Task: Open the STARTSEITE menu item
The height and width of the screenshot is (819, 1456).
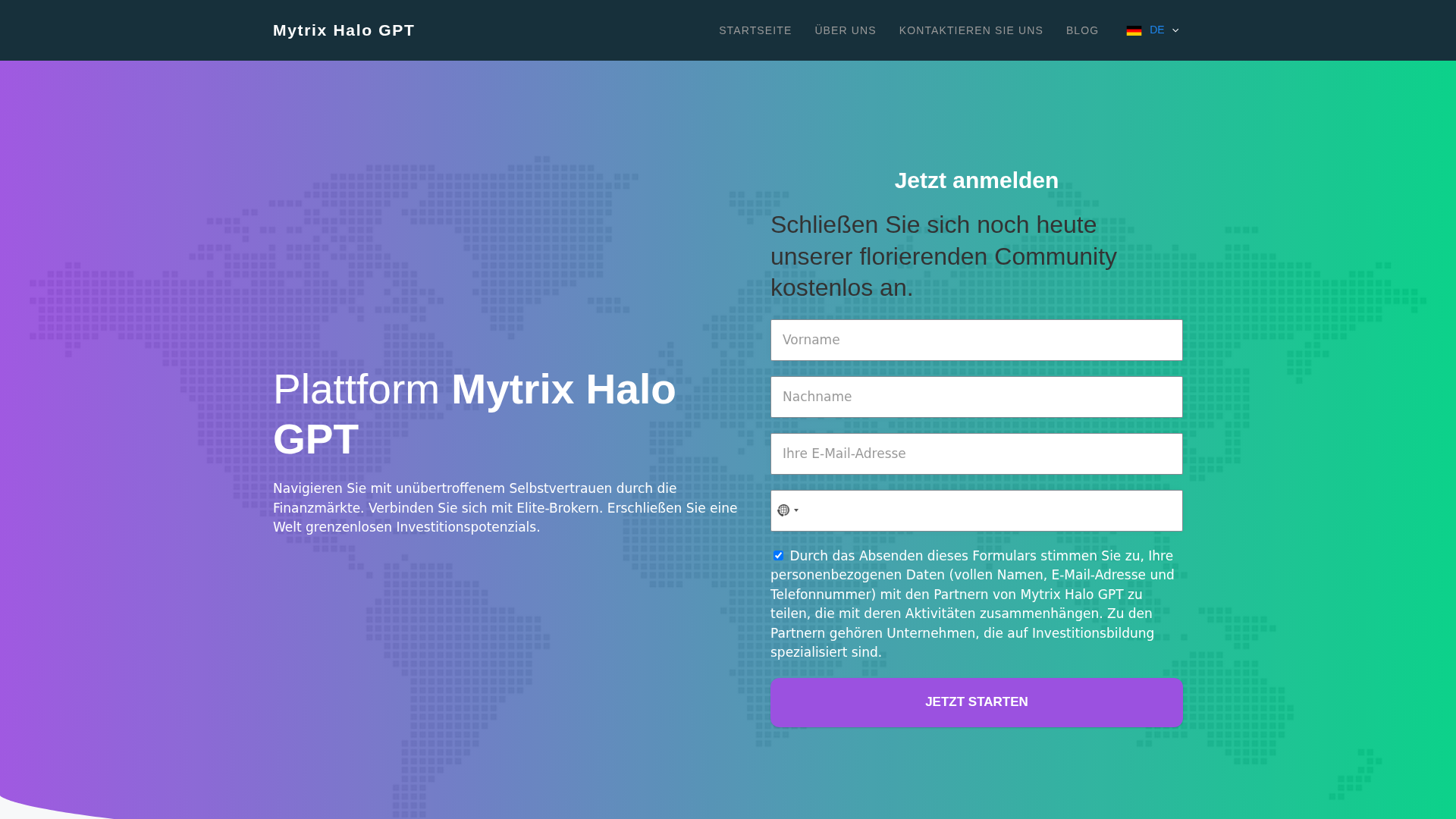Action: point(755,30)
